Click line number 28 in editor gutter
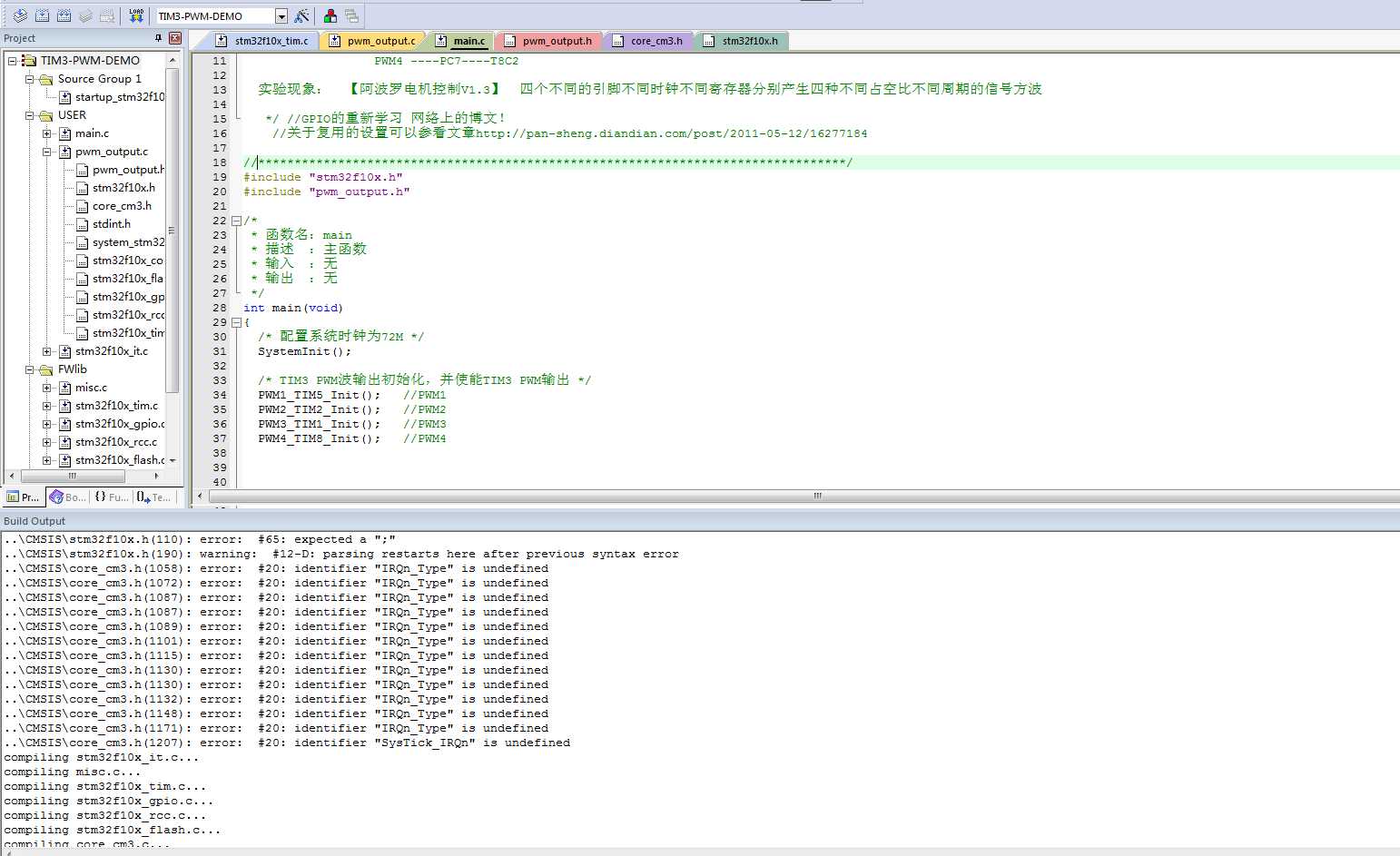 pyautogui.click(x=220, y=308)
